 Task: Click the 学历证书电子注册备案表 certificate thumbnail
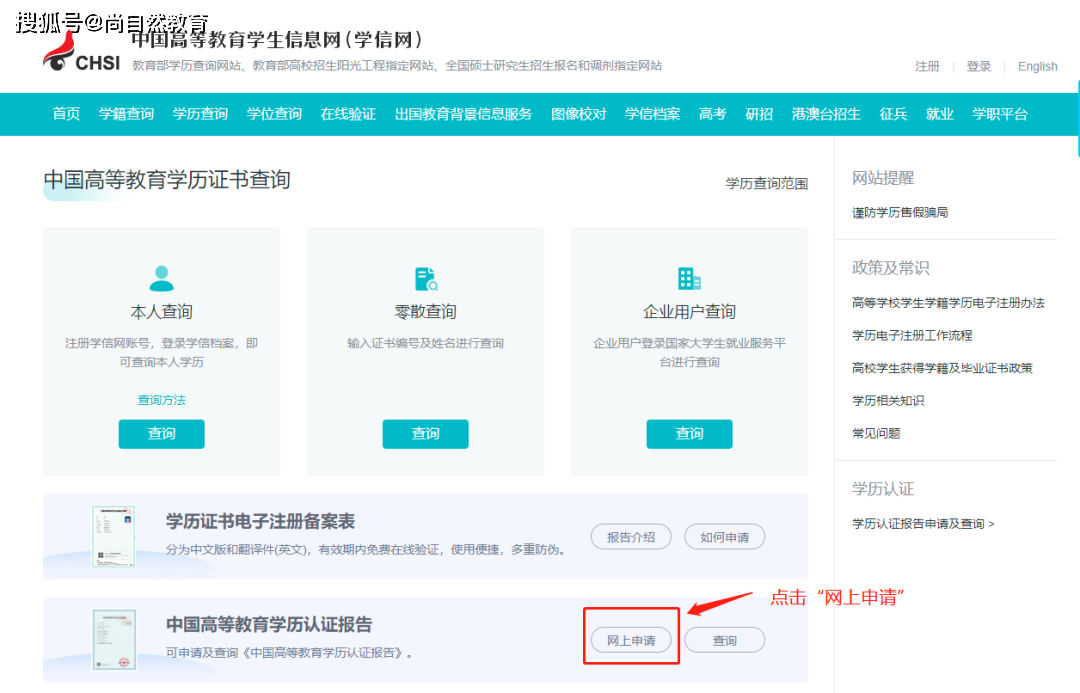pyautogui.click(x=113, y=535)
